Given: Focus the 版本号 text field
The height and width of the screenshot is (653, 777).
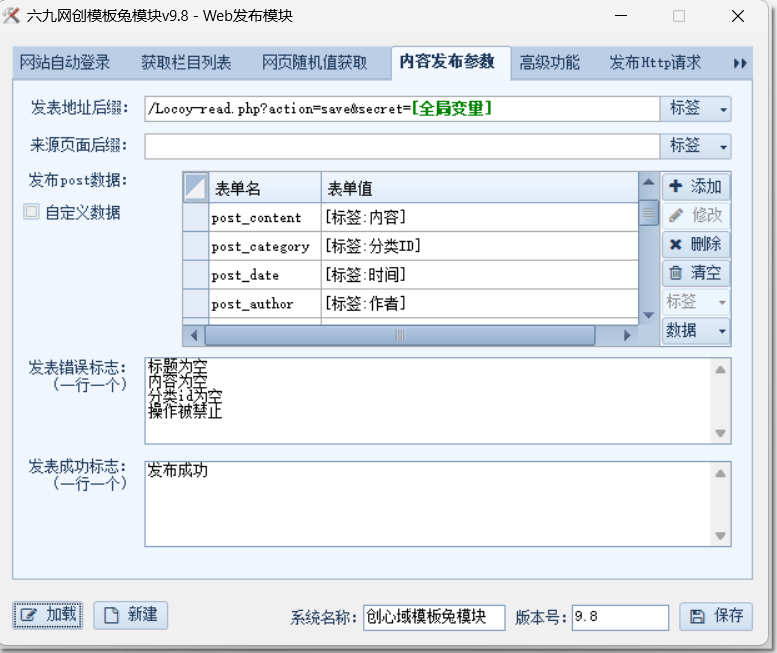Looking at the screenshot, I should pyautogui.click(x=620, y=617).
